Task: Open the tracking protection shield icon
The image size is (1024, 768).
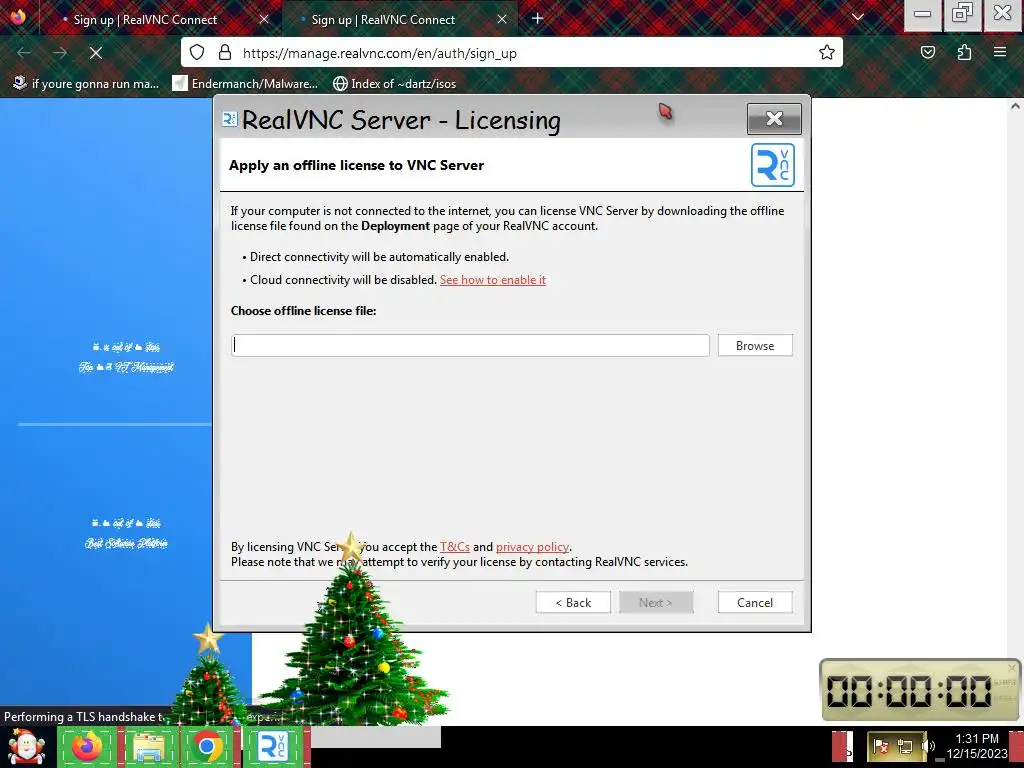Action: coord(197,53)
